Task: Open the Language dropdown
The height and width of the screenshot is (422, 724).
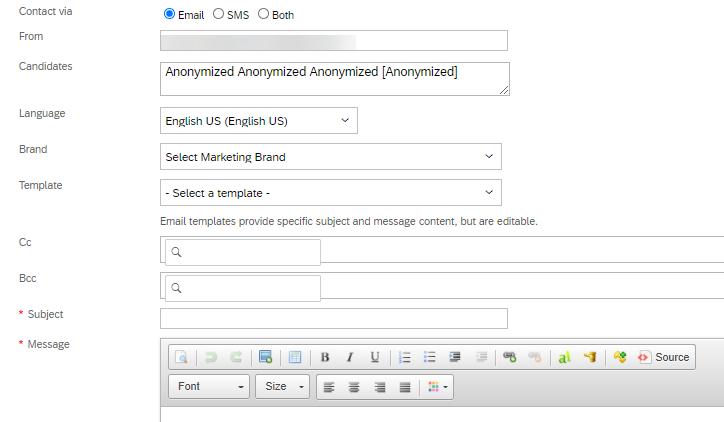Action: click(259, 121)
